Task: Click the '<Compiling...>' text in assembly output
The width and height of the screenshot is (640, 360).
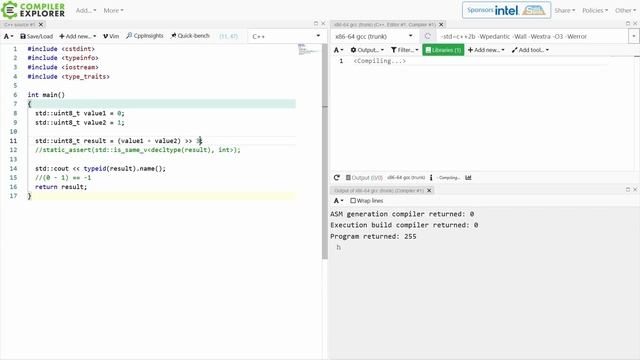Action: point(380,61)
